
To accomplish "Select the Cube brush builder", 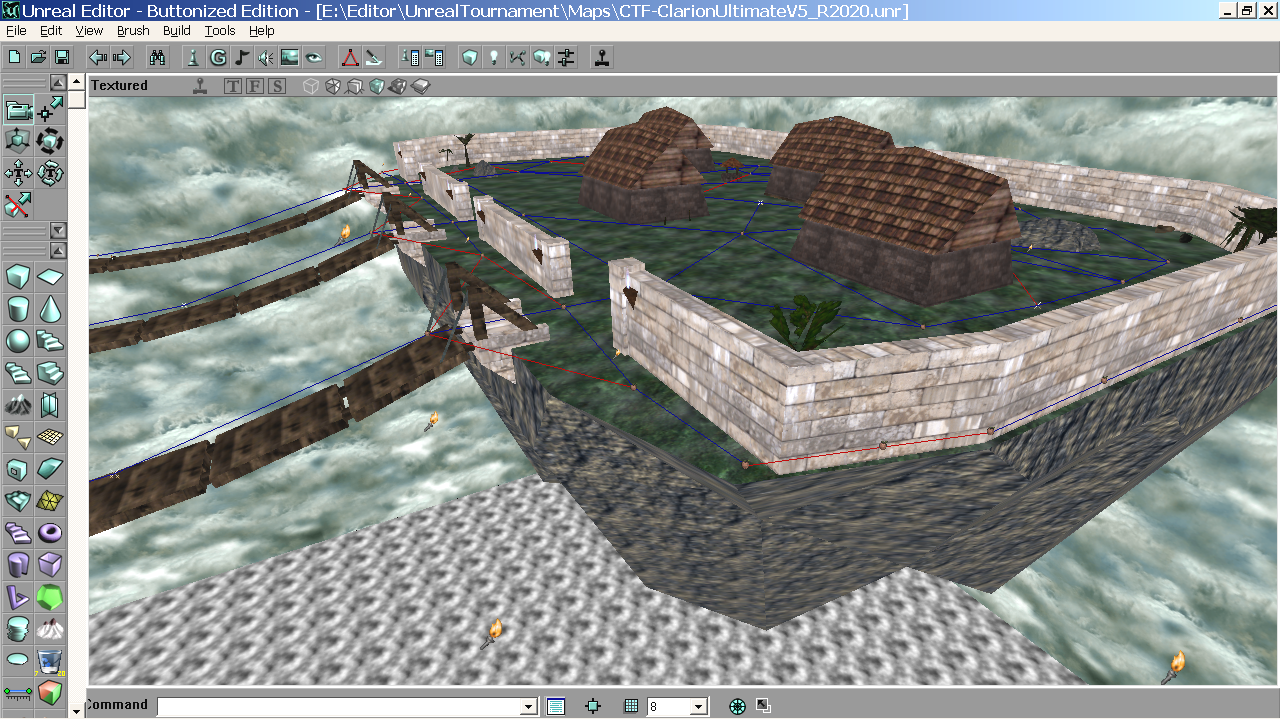I will pyautogui.click(x=18, y=277).
